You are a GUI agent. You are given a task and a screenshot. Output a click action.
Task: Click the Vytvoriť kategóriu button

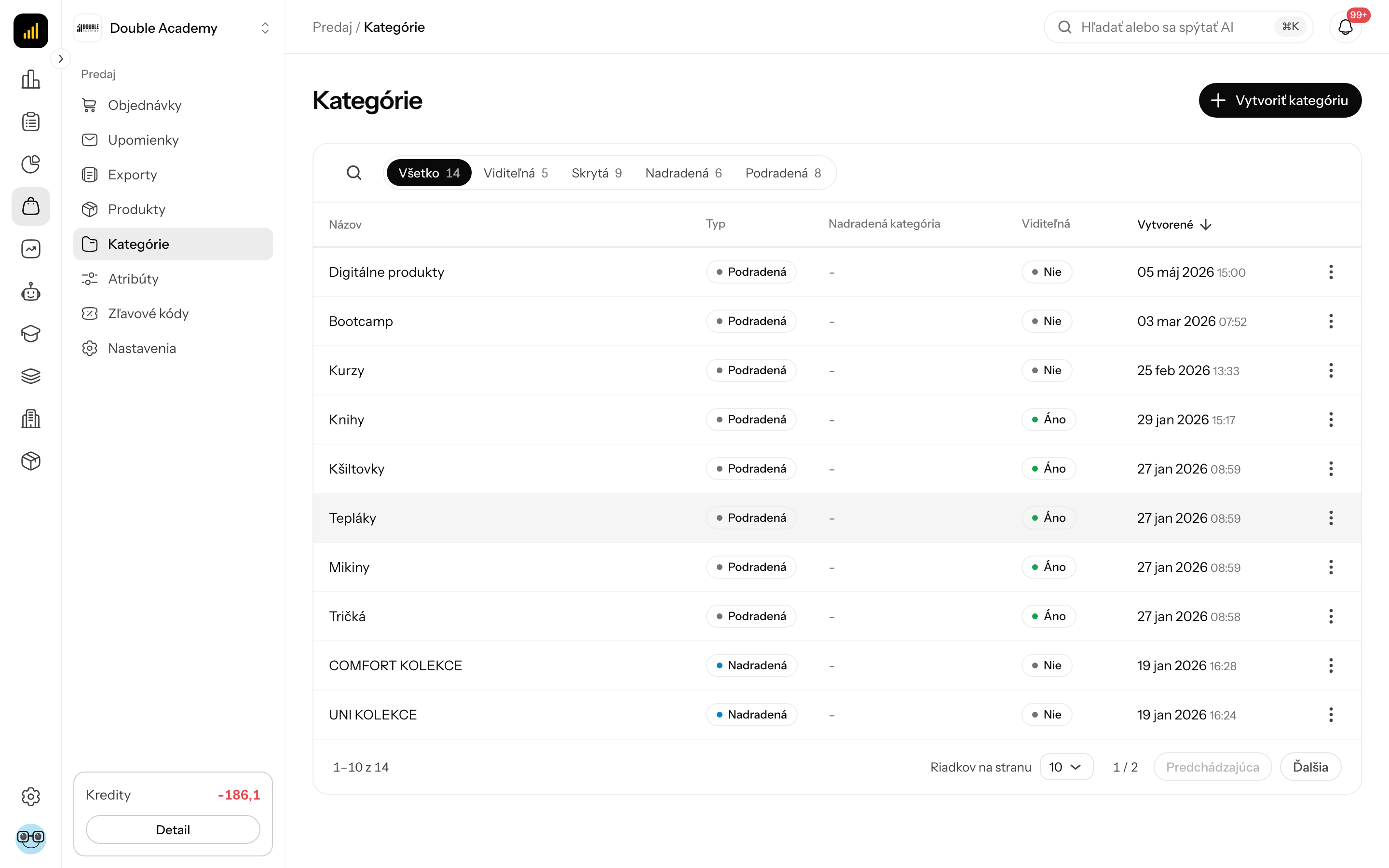point(1280,100)
